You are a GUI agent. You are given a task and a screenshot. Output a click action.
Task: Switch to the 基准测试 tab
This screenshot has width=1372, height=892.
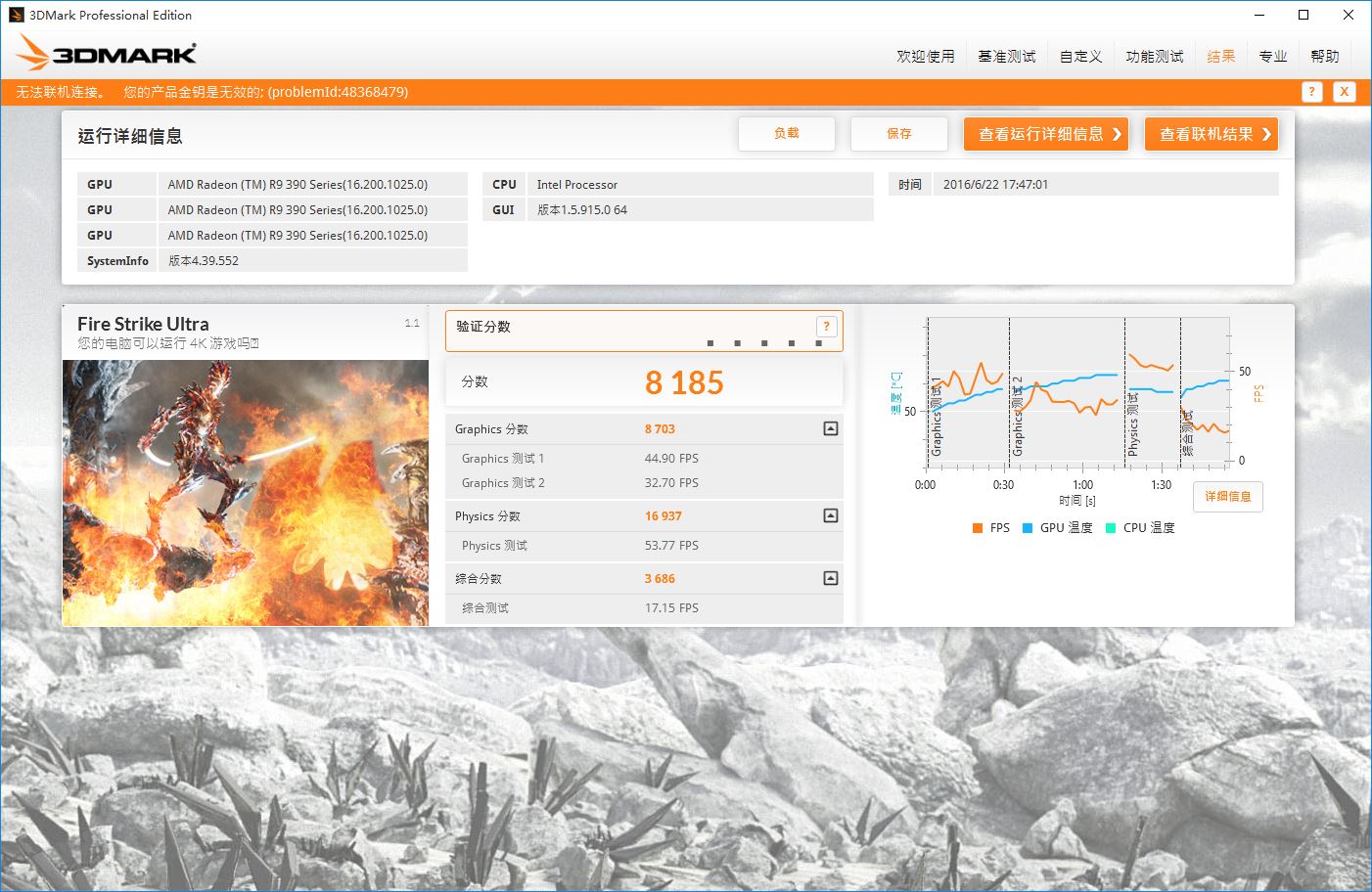1006,57
